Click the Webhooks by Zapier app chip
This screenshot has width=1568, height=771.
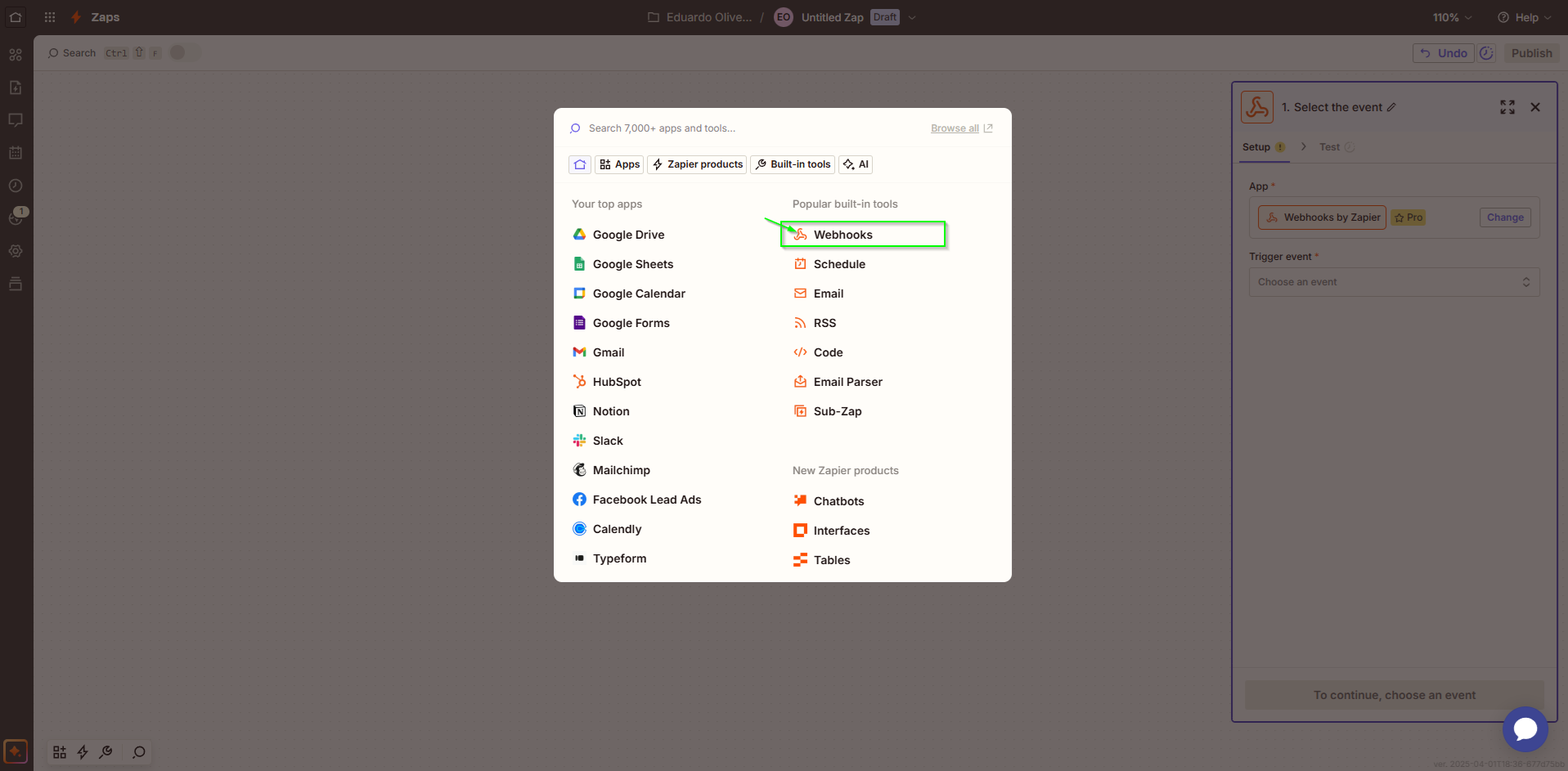[x=1322, y=217]
